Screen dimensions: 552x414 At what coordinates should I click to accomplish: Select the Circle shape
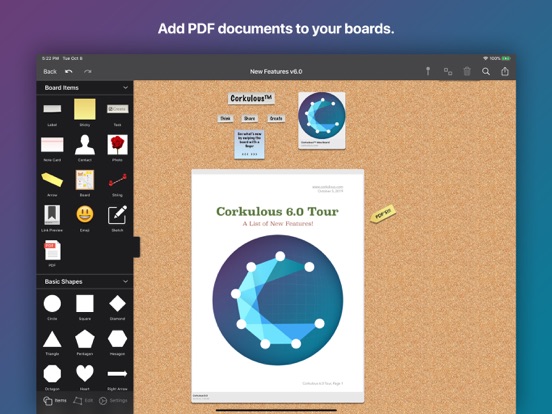(52, 303)
